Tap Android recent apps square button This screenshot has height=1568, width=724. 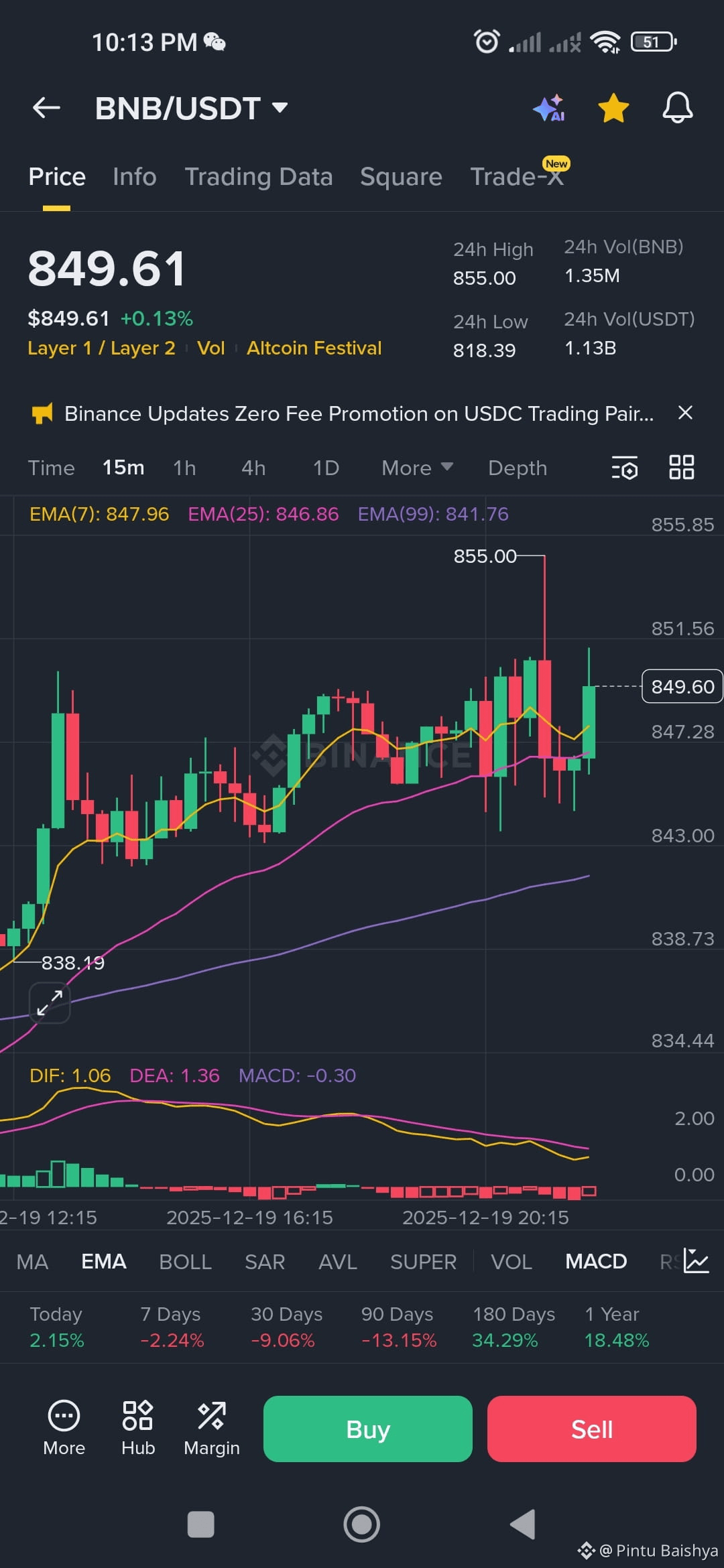200,1524
